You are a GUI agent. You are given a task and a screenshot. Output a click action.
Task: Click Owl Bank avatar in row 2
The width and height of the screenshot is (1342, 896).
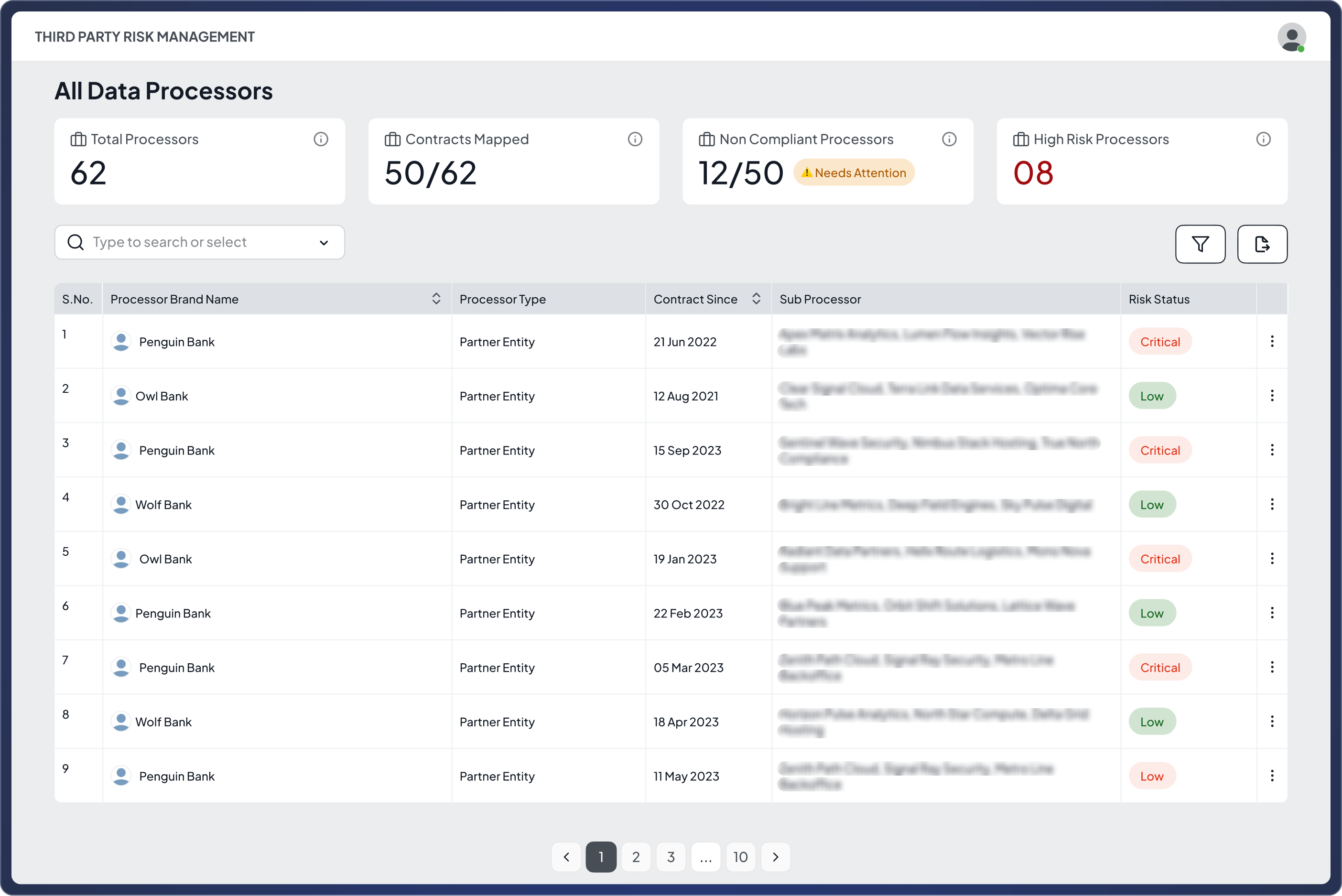point(120,395)
